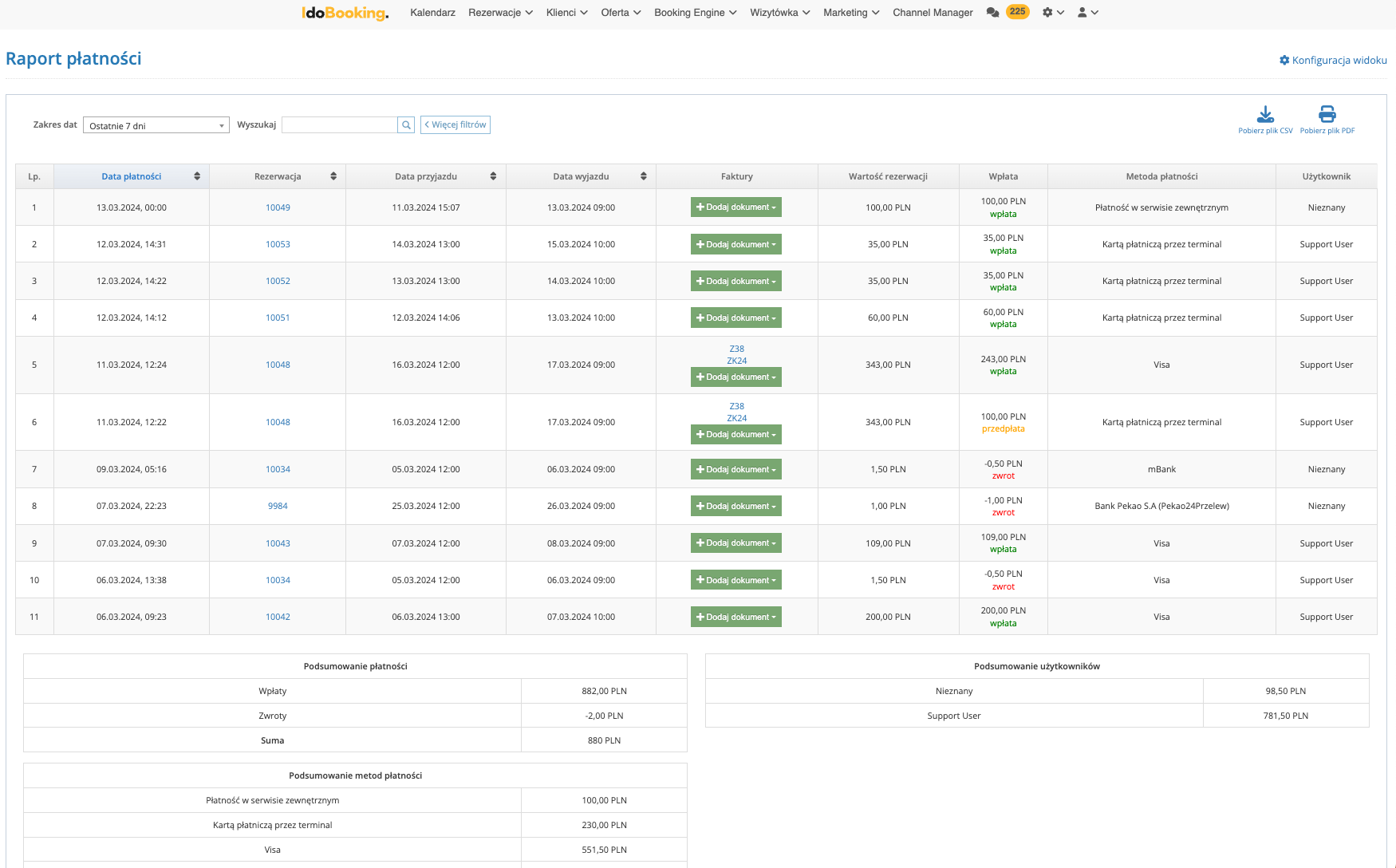Sort by Data płatności column arrows
The width and height of the screenshot is (1396, 868).
[197, 176]
